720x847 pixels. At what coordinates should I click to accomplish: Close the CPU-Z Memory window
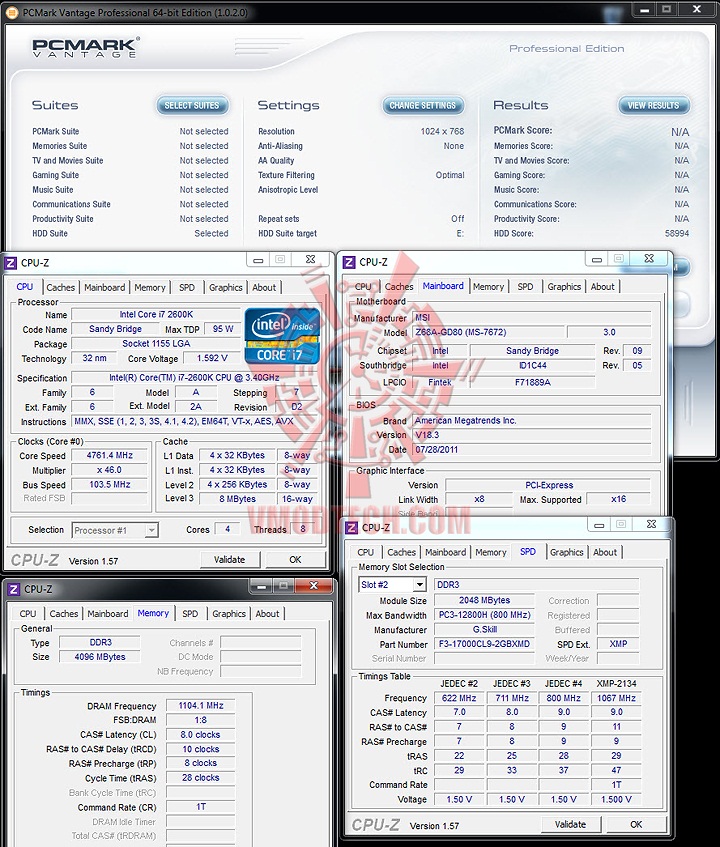(313, 586)
